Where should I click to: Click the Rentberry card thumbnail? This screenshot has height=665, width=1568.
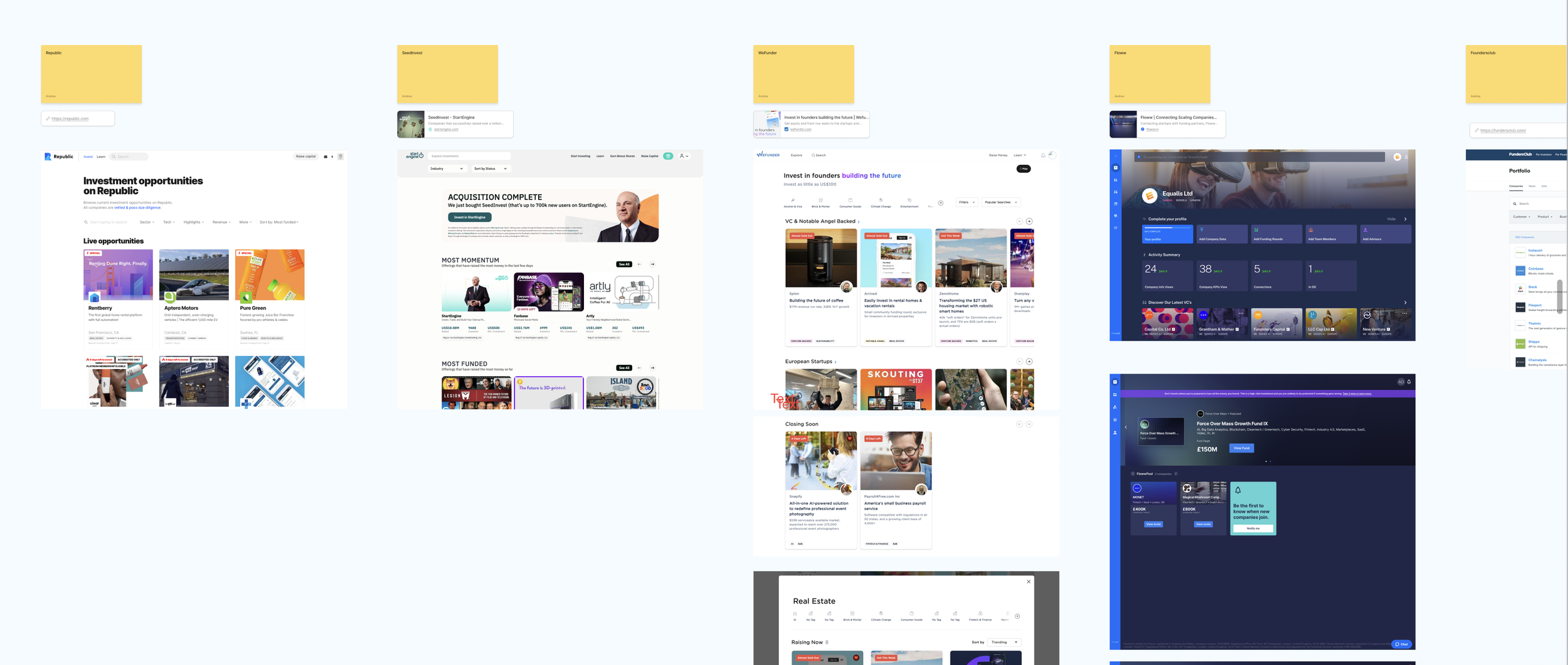[118, 275]
